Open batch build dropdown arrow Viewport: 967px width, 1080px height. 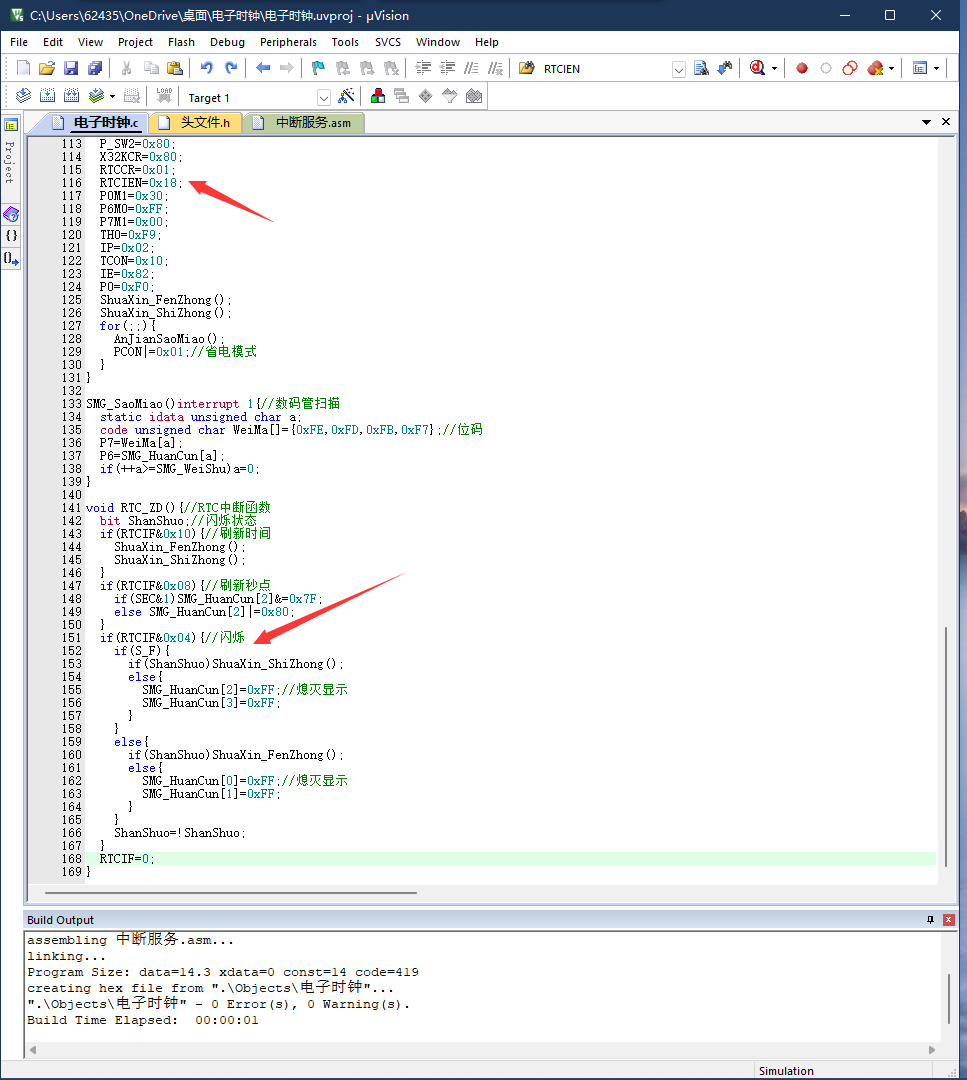point(112,96)
